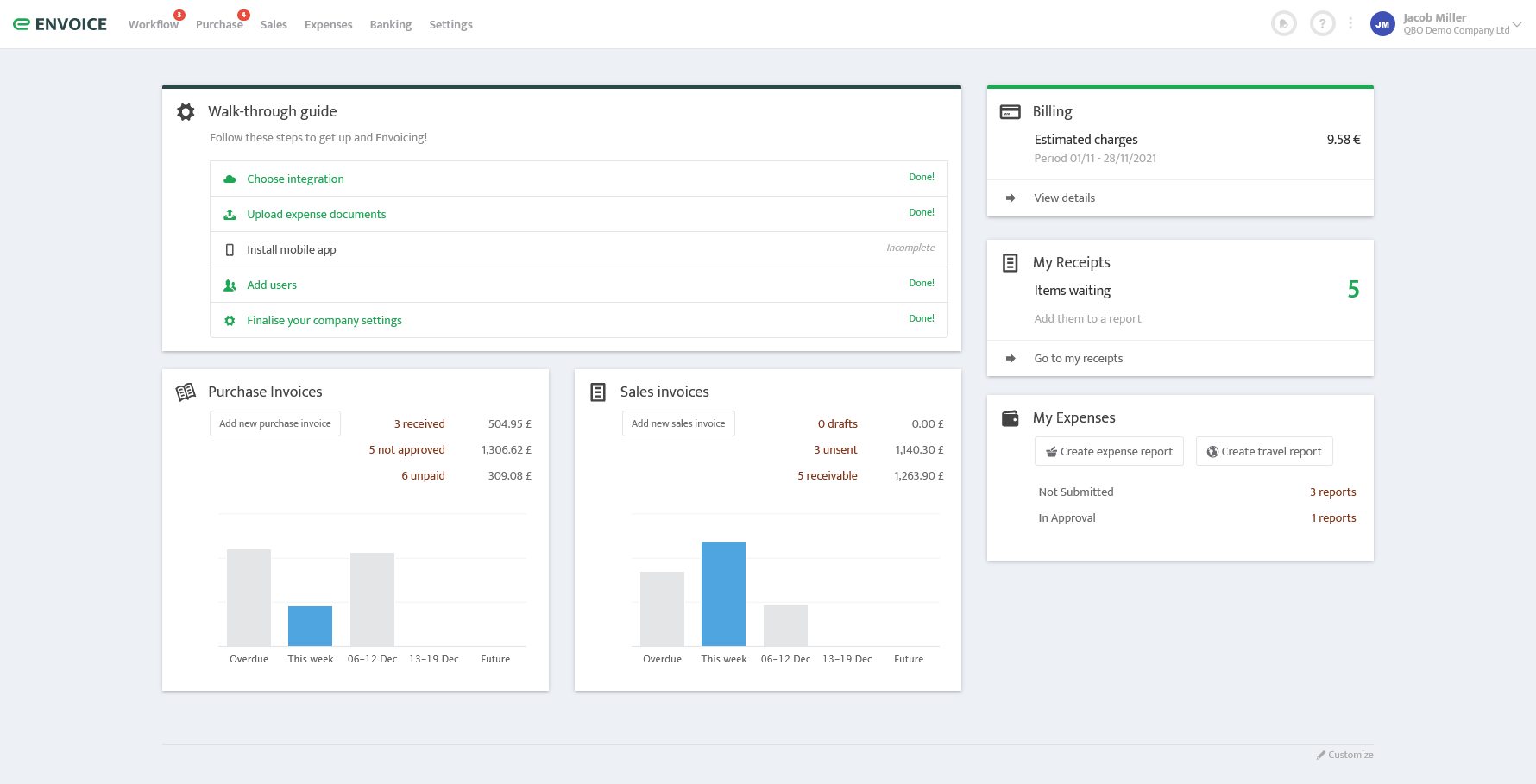Open the three-dot more options menu
The width and height of the screenshot is (1536, 784).
point(1350,24)
